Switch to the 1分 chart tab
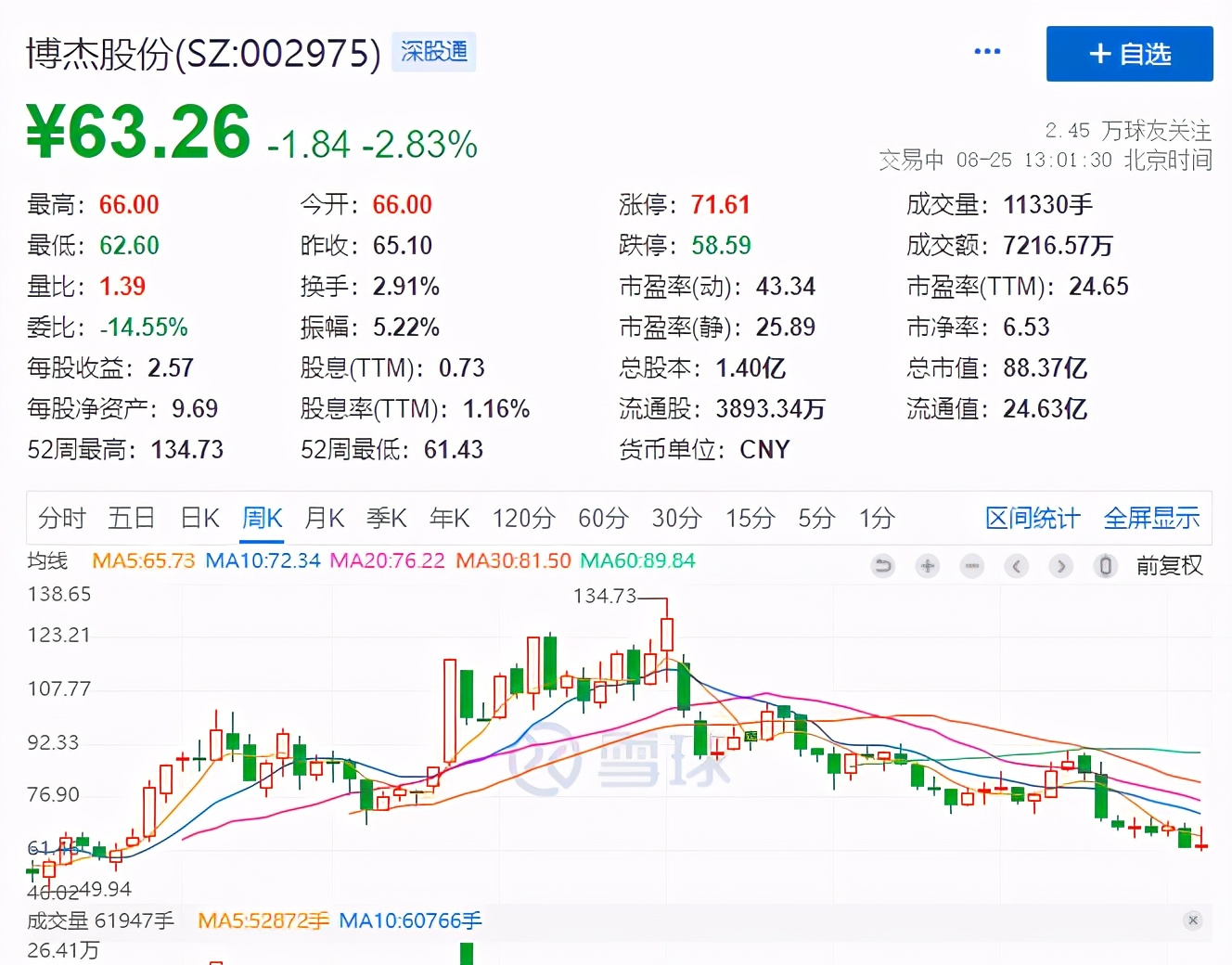 click(x=877, y=518)
